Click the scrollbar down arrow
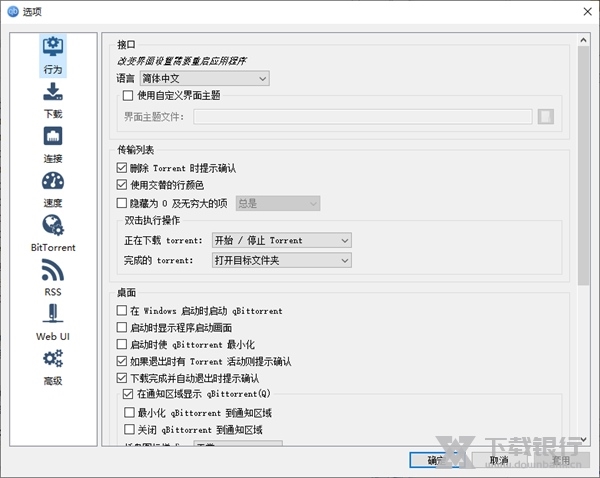This screenshot has width=600, height=478. tap(583, 439)
